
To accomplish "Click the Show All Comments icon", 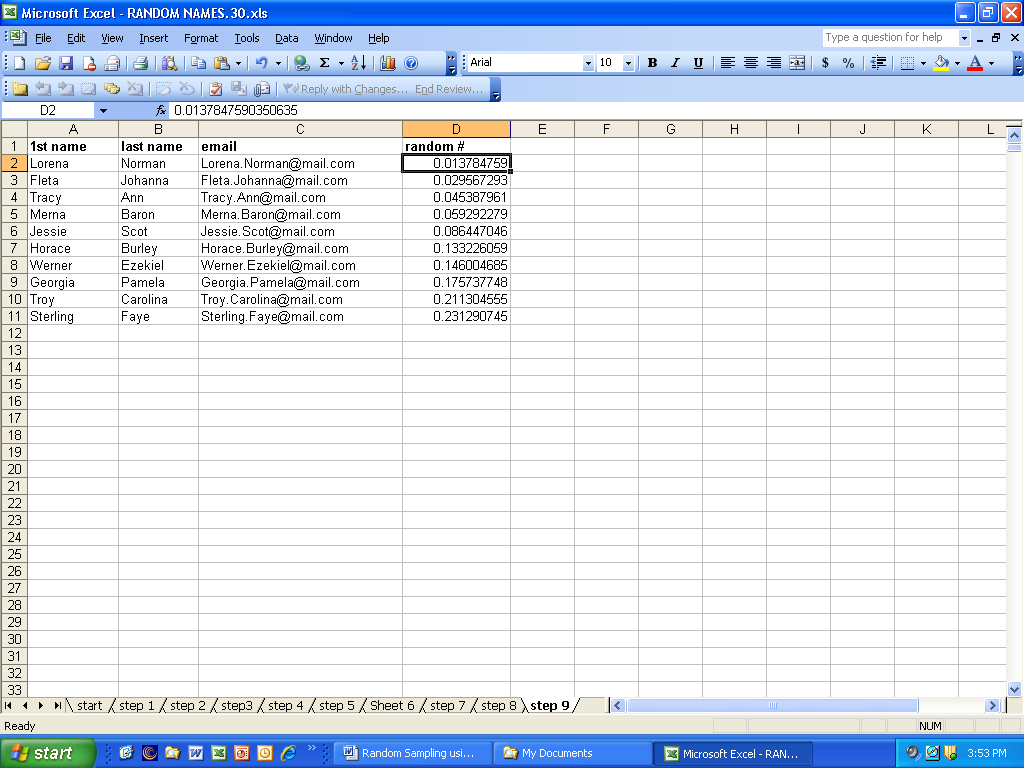I will (x=112, y=89).
